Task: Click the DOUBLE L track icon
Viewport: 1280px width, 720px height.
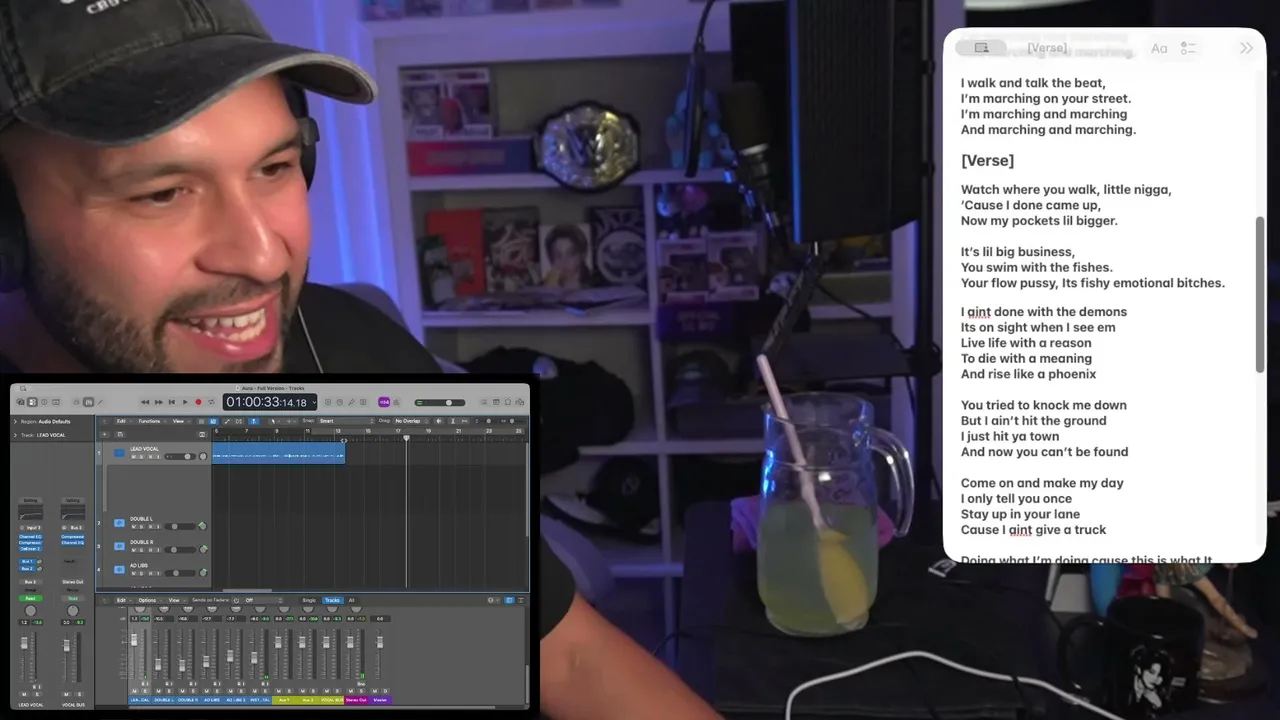Action: 119,523
